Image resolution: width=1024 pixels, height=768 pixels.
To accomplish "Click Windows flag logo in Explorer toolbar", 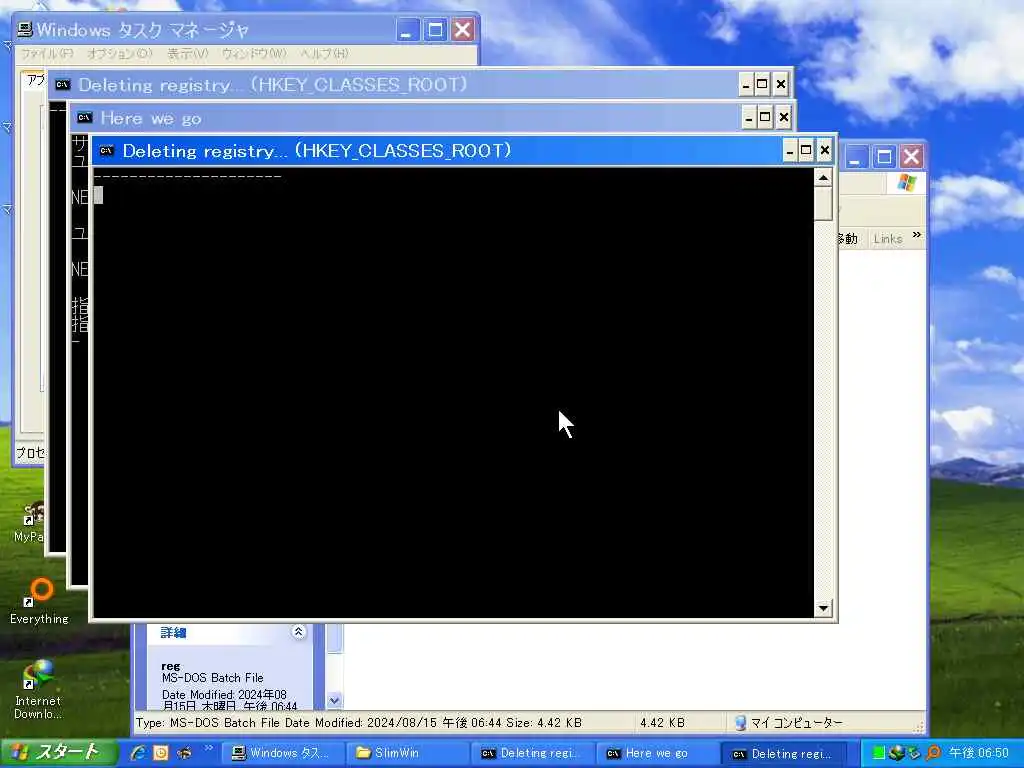I will click(x=906, y=183).
